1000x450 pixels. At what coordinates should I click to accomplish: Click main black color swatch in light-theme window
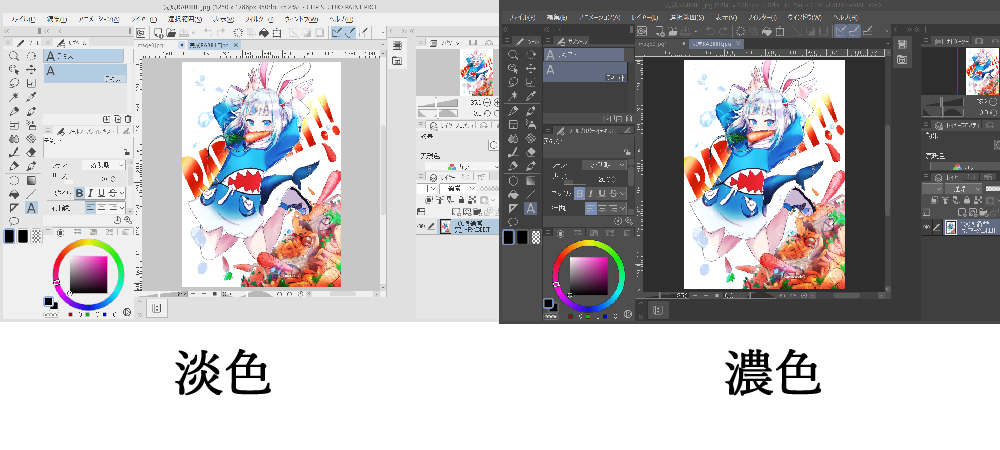pos(9,236)
